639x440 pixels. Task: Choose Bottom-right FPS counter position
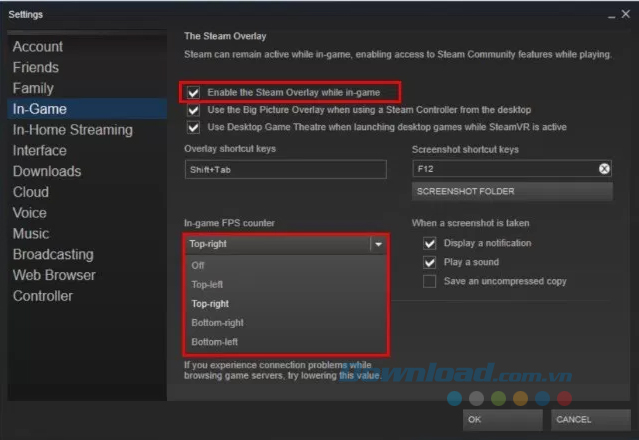point(286,323)
